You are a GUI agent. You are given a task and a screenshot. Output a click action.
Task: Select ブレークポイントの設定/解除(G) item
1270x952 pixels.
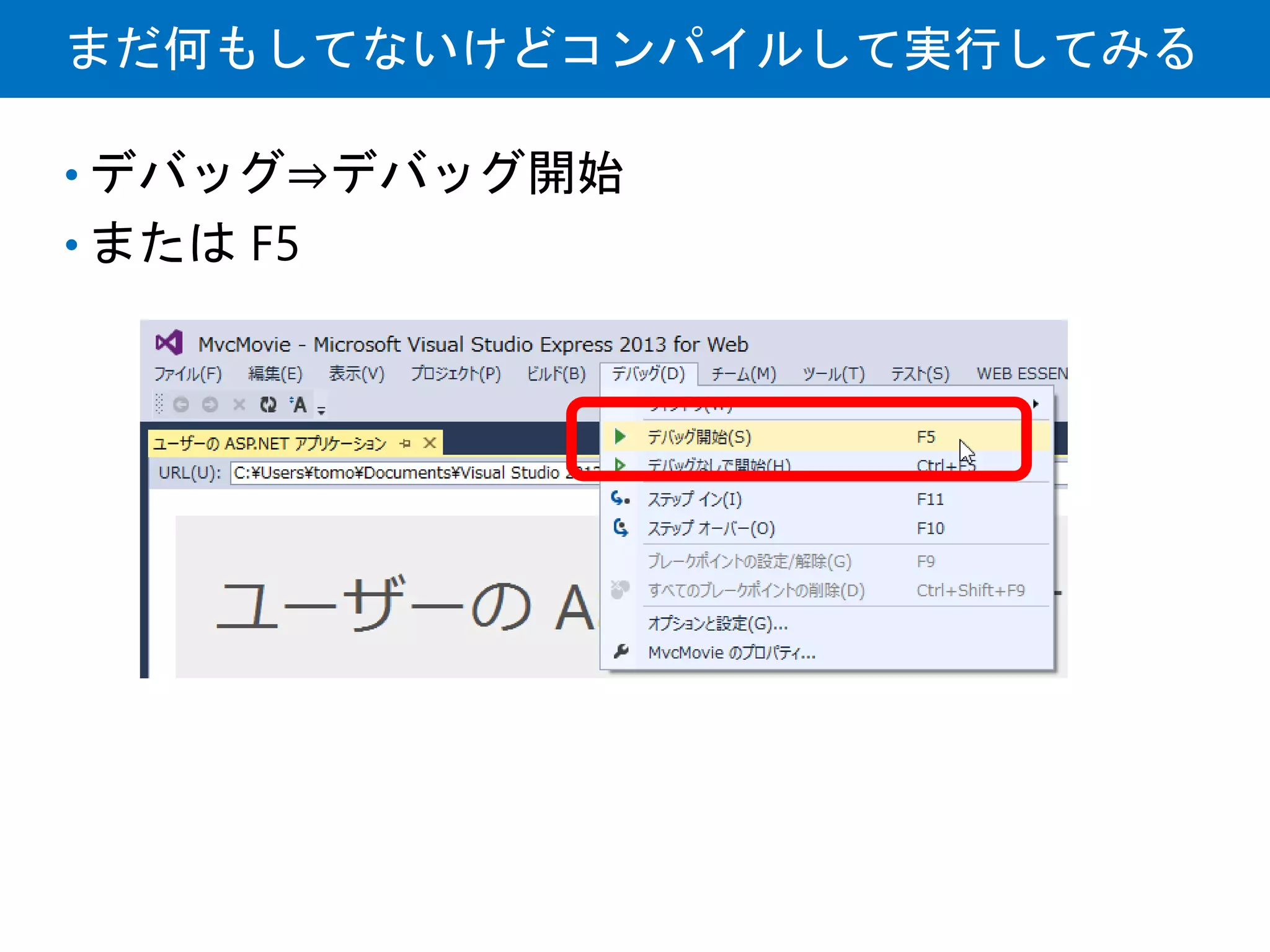(827, 561)
